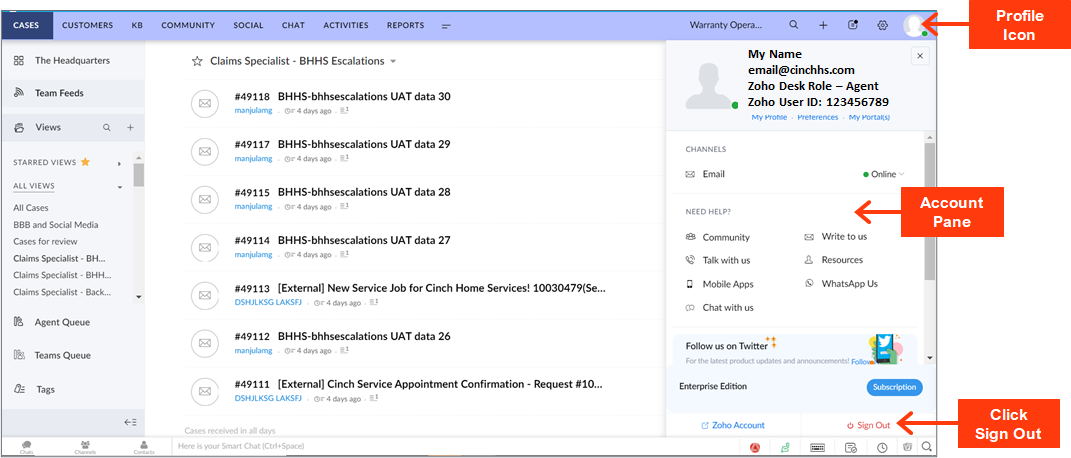
Task: Select All Cases view in sidebar
Action: pos(31,207)
